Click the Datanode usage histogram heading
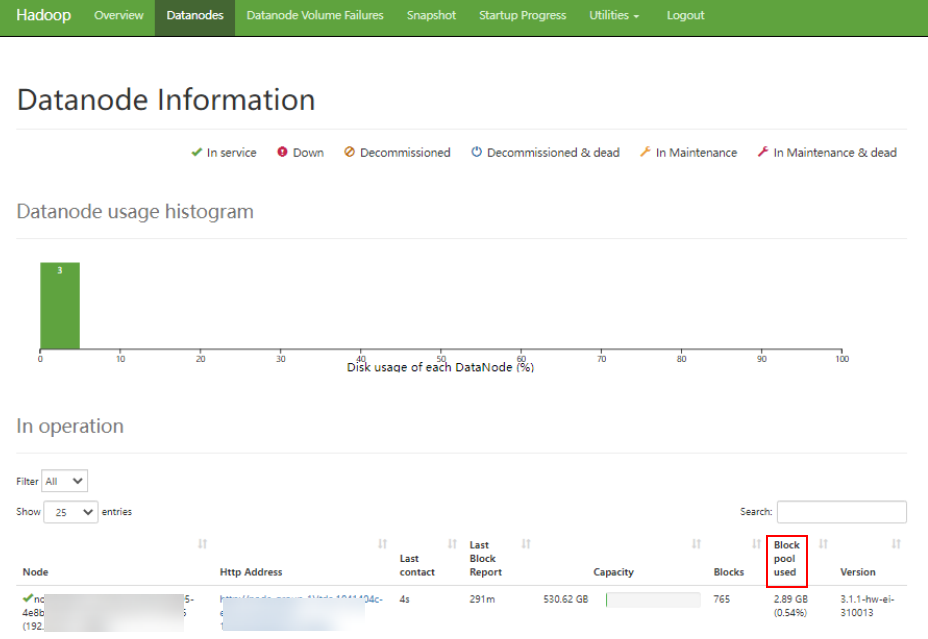Image resolution: width=928 pixels, height=639 pixels. click(135, 211)
